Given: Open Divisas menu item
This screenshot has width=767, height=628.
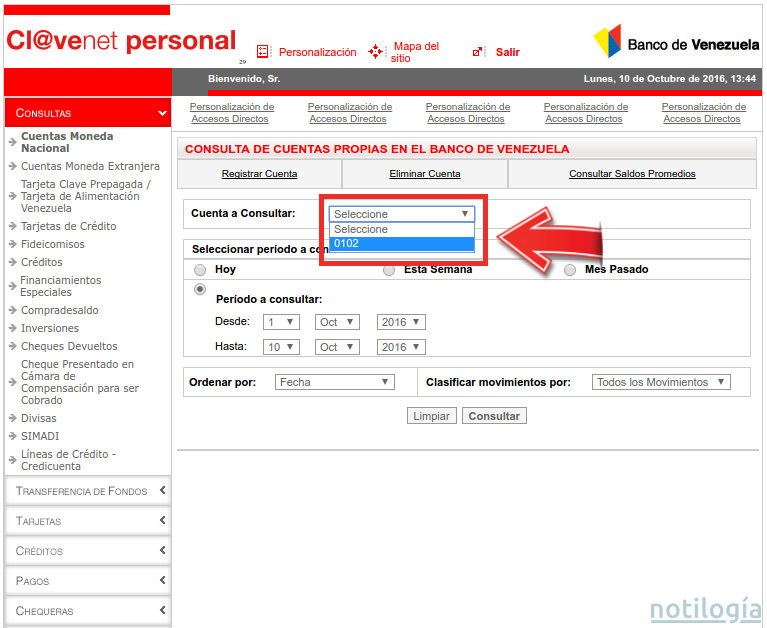Looking at the screenshot, I should 39,418.
